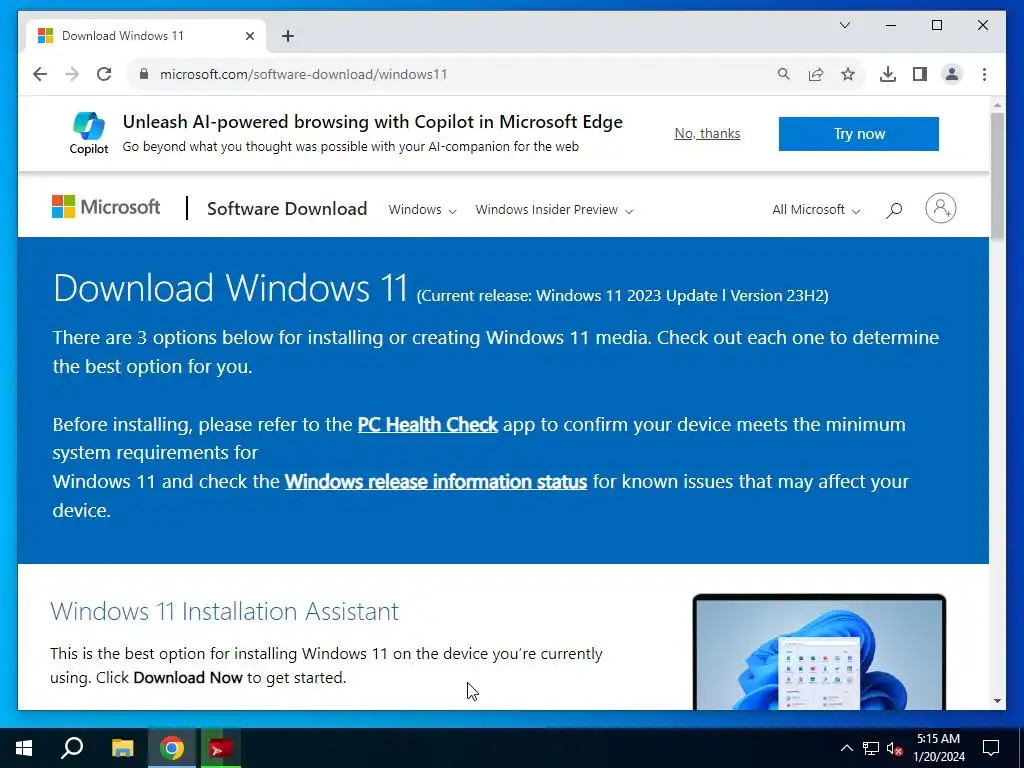
Task: Reload the page with refresh icon
Action: click(104, 74)
